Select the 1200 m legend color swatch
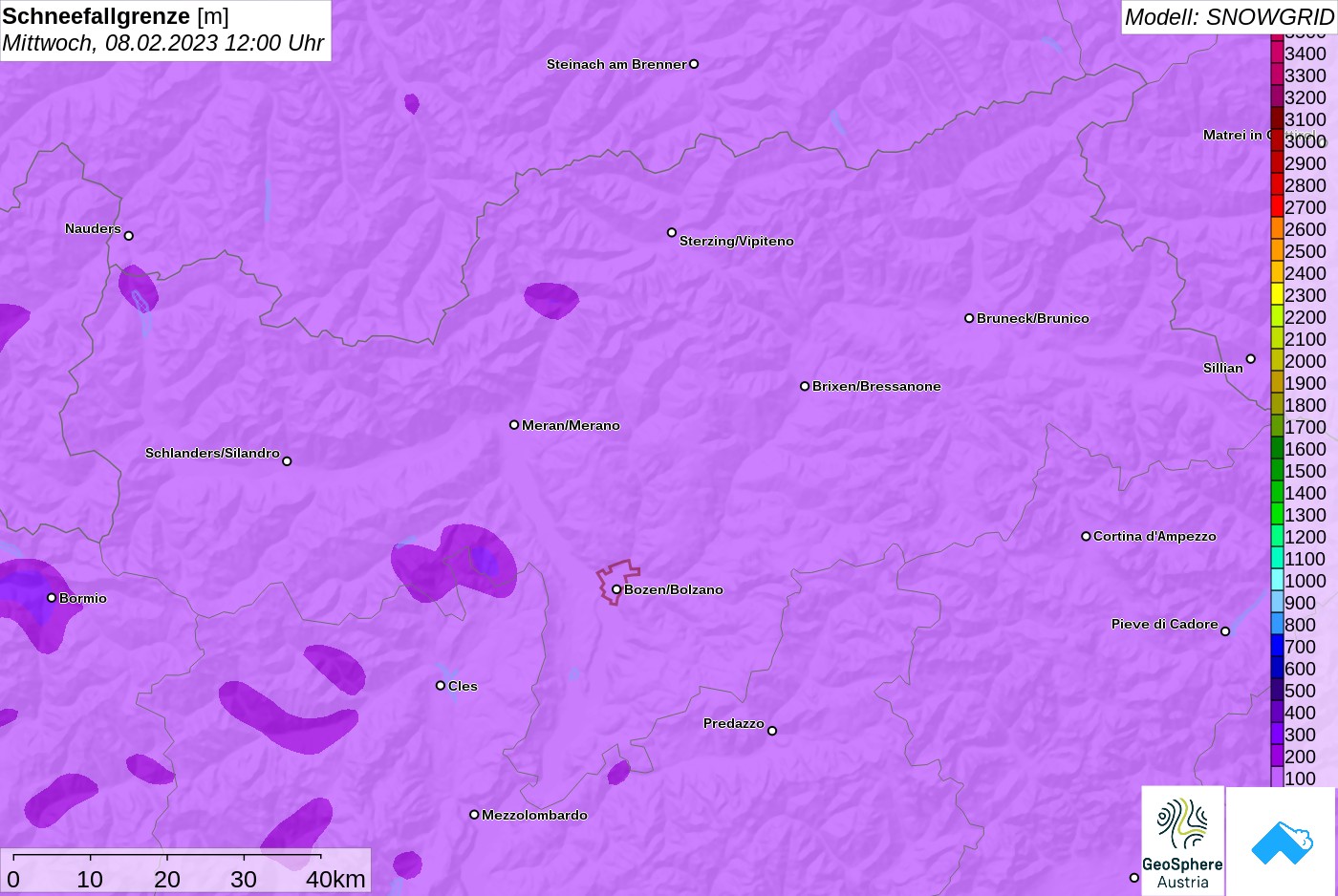Viewport: 1338px width, 896px height. click(x=1277, y=537)
